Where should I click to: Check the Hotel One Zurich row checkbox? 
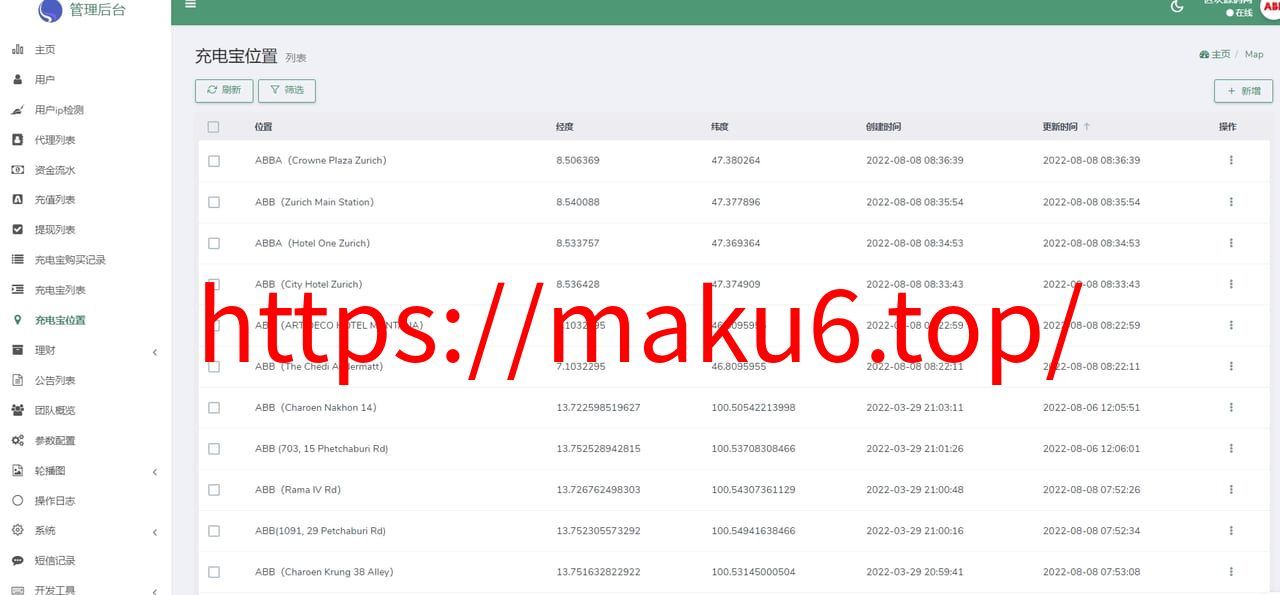coord(214,243)
